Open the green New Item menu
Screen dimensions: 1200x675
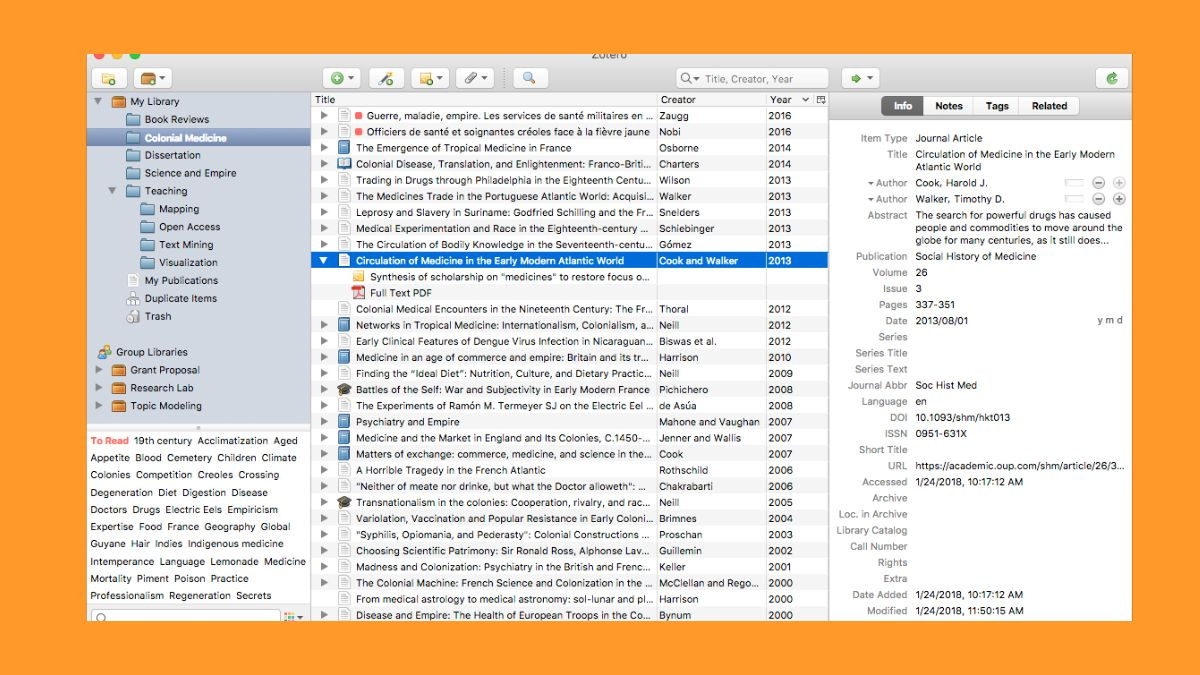pyautogui.click(x=342, y=78)
